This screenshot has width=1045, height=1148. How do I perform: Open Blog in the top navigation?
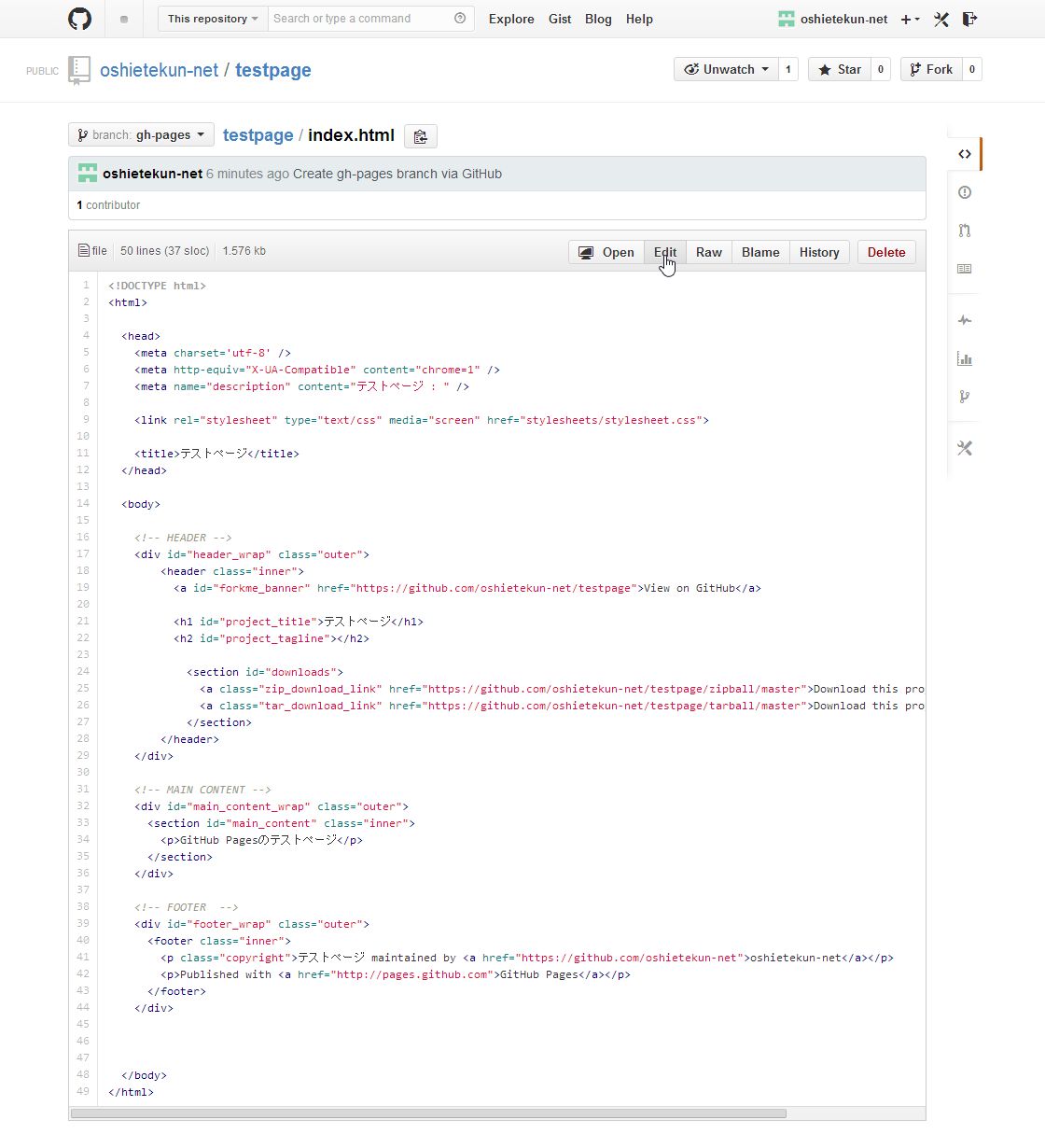(598, 19)
